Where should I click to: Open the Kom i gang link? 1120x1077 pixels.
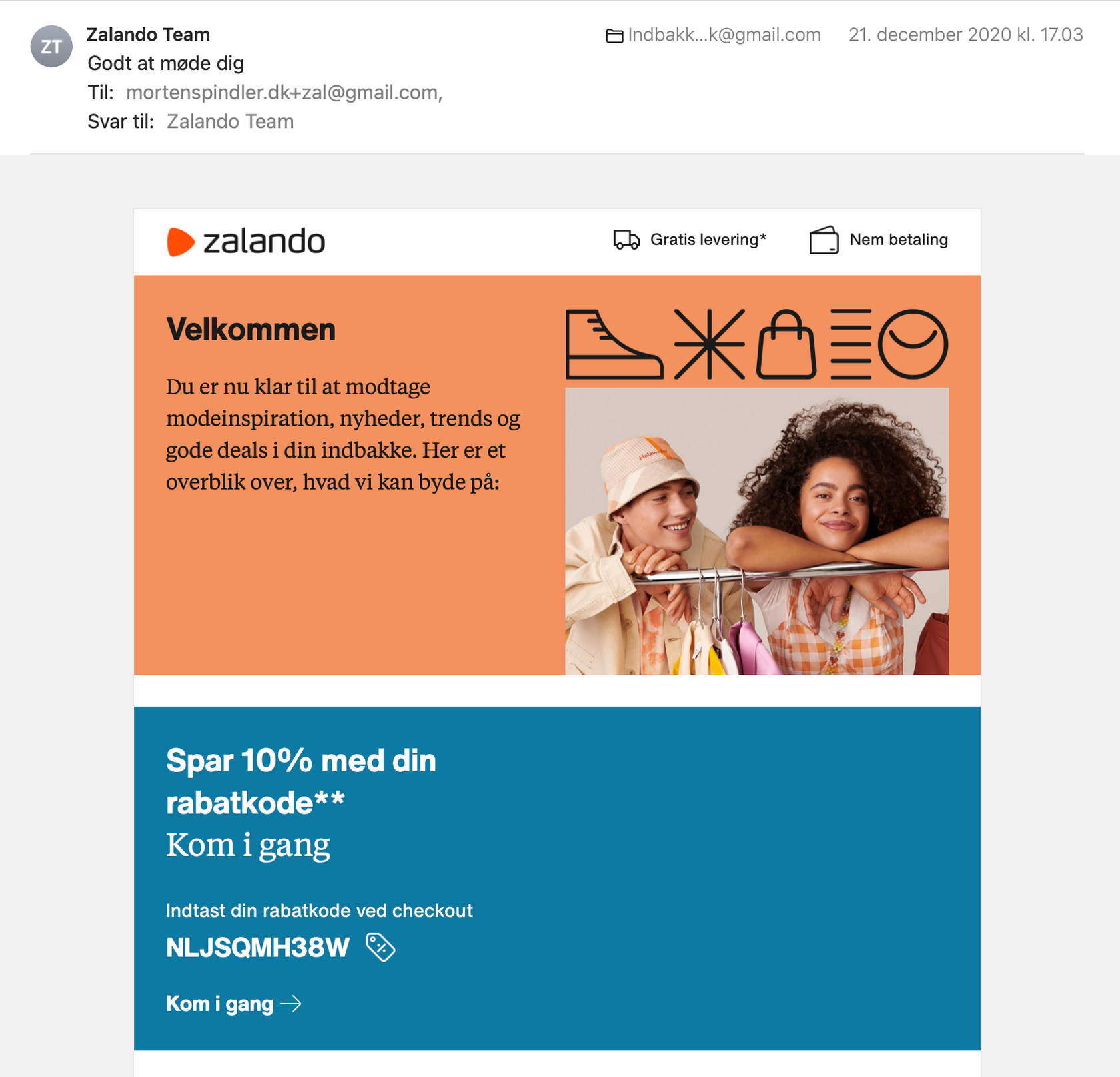233,1004
